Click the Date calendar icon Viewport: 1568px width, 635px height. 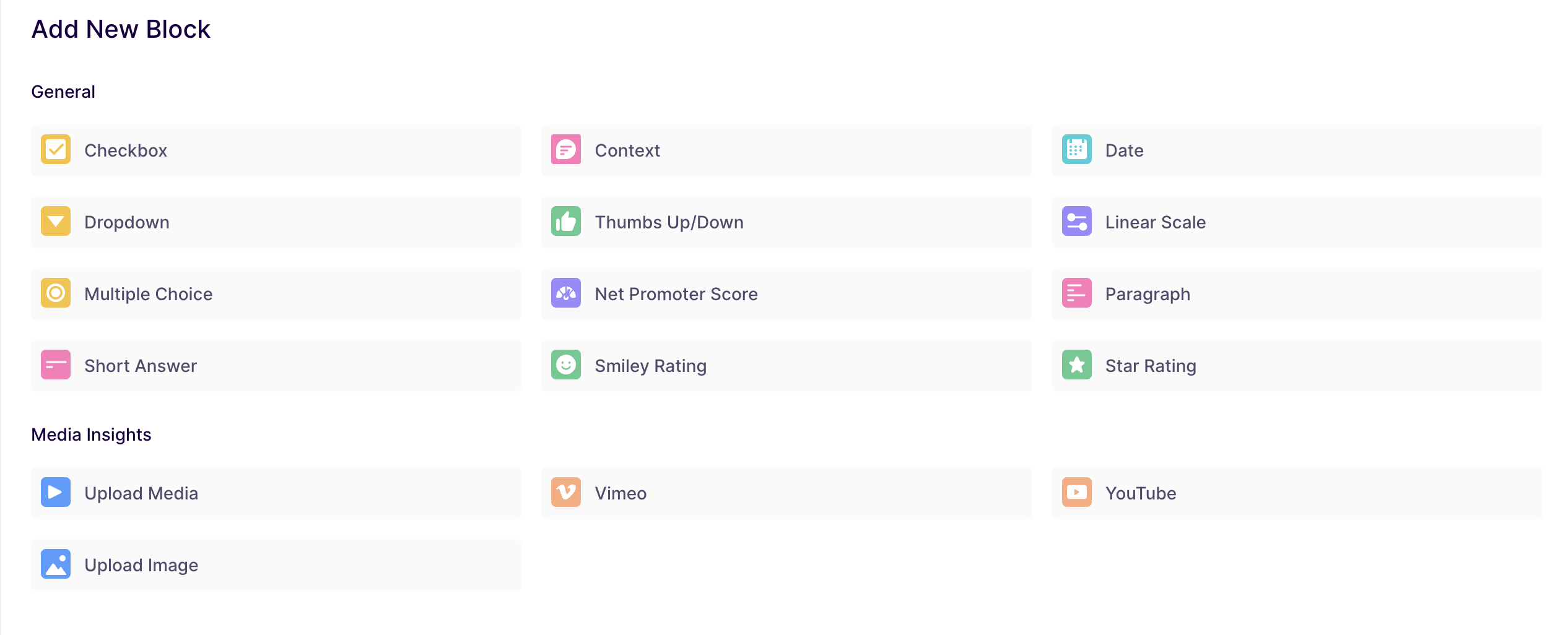(x=1076, y=150)
